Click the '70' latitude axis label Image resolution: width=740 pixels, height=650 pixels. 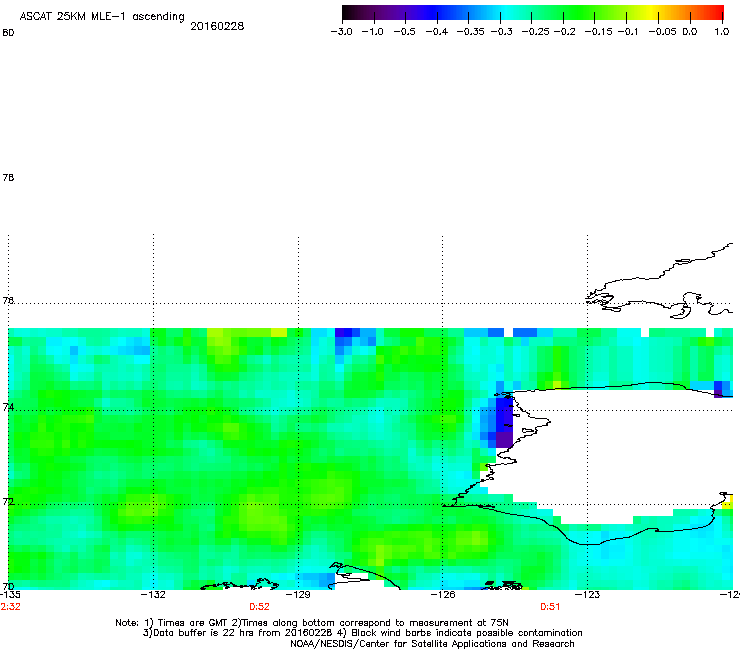(8, 586)
